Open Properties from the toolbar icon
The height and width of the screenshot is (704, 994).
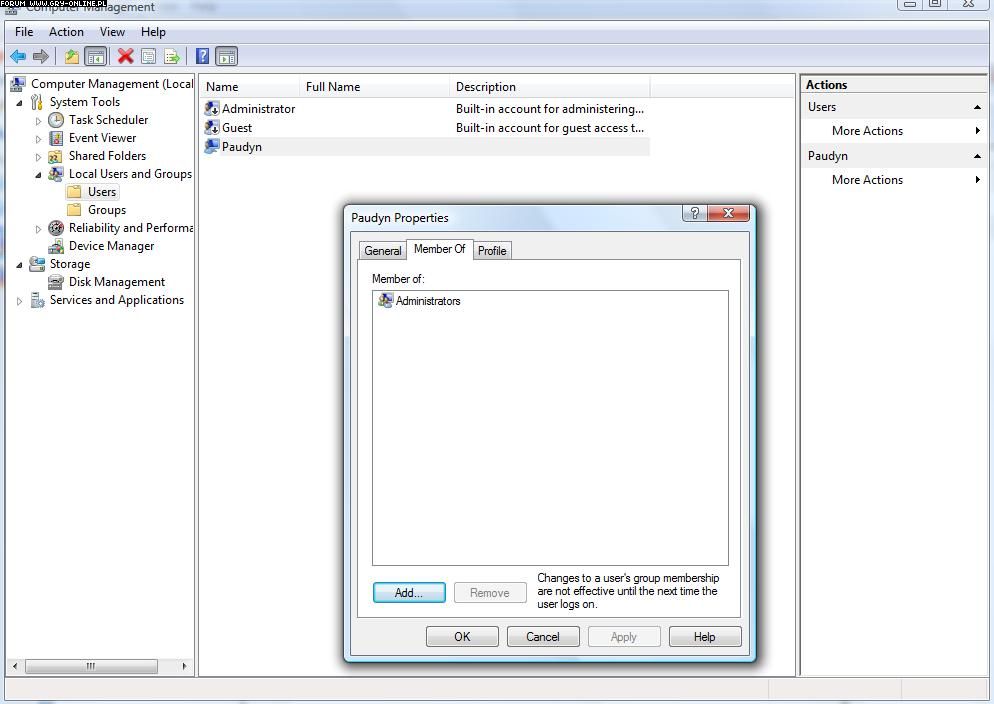pos(148,56)
